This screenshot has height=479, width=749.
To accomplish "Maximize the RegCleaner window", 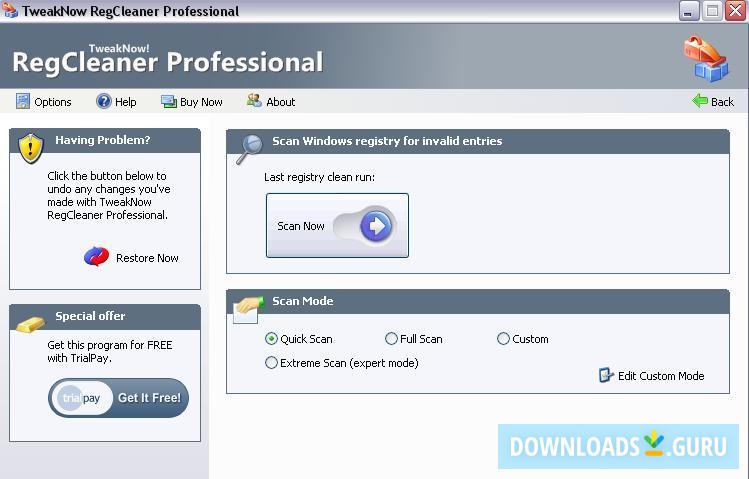I will [712, 11].
